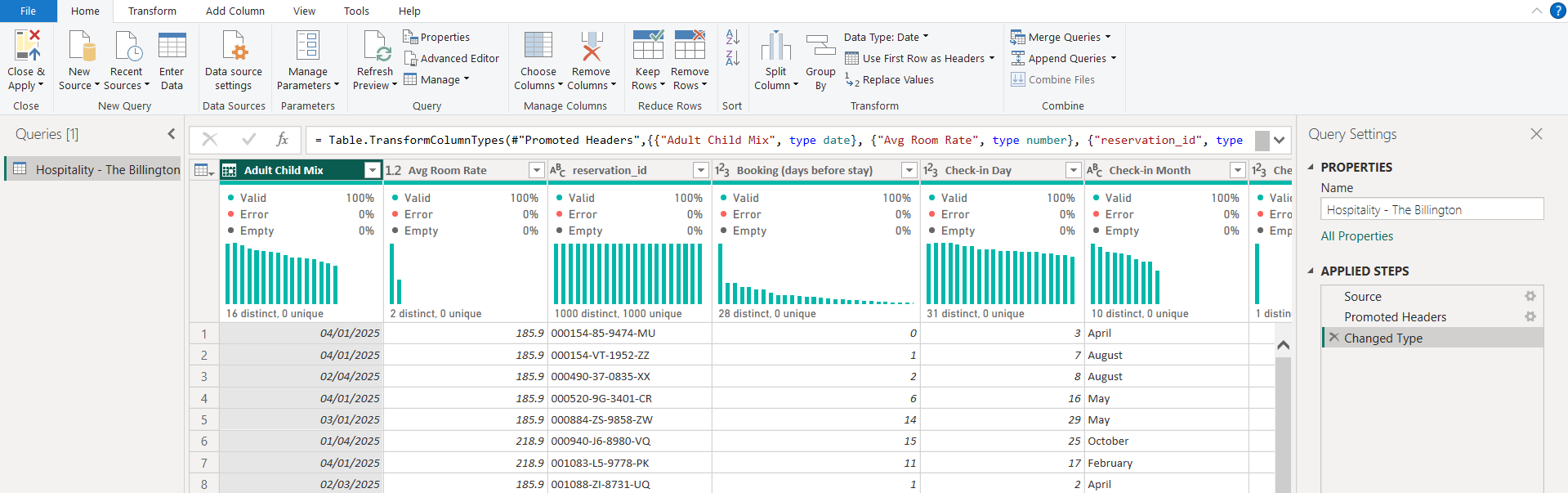Delete the Changed Type applied step
The width and height of the screenshot is (1568, 493).
click(1333, 338)
